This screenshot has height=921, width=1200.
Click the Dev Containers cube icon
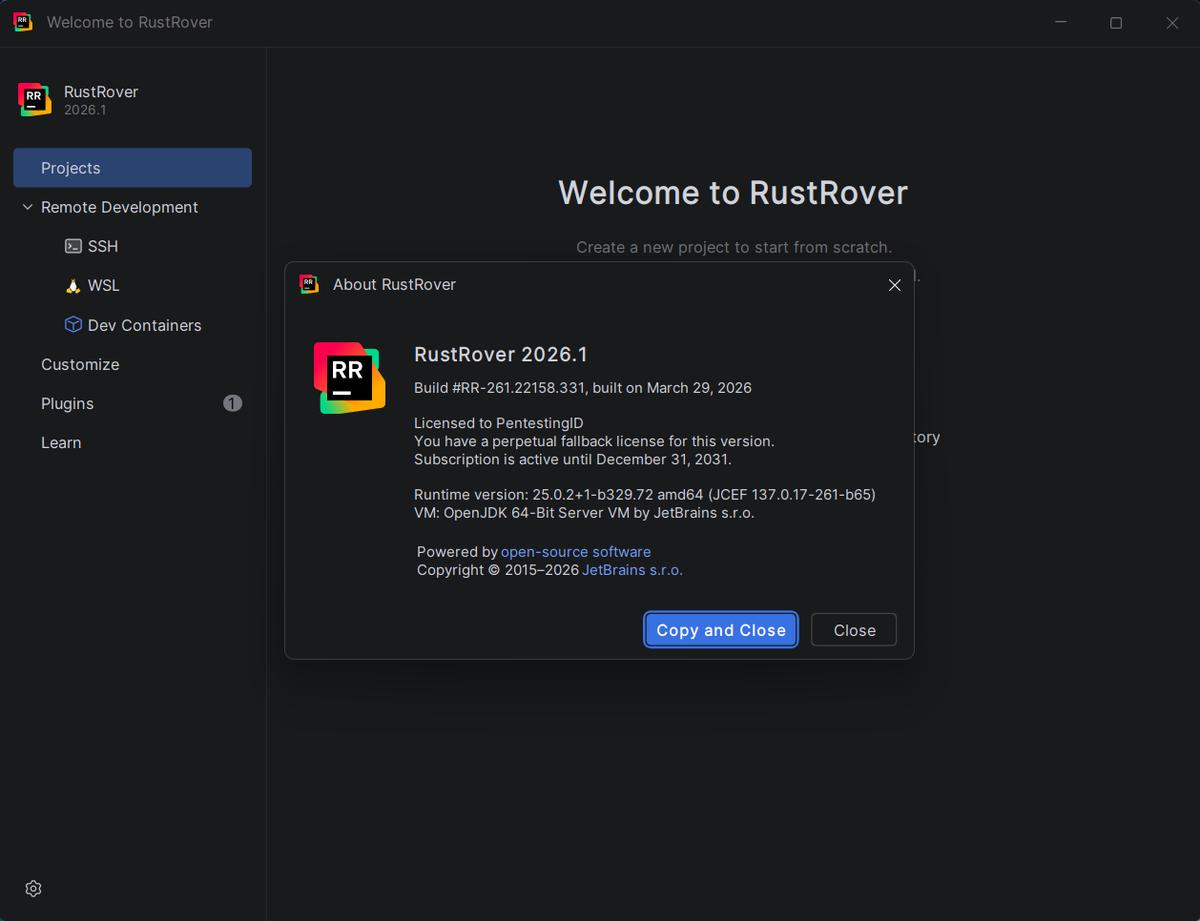tap(73, 325)
